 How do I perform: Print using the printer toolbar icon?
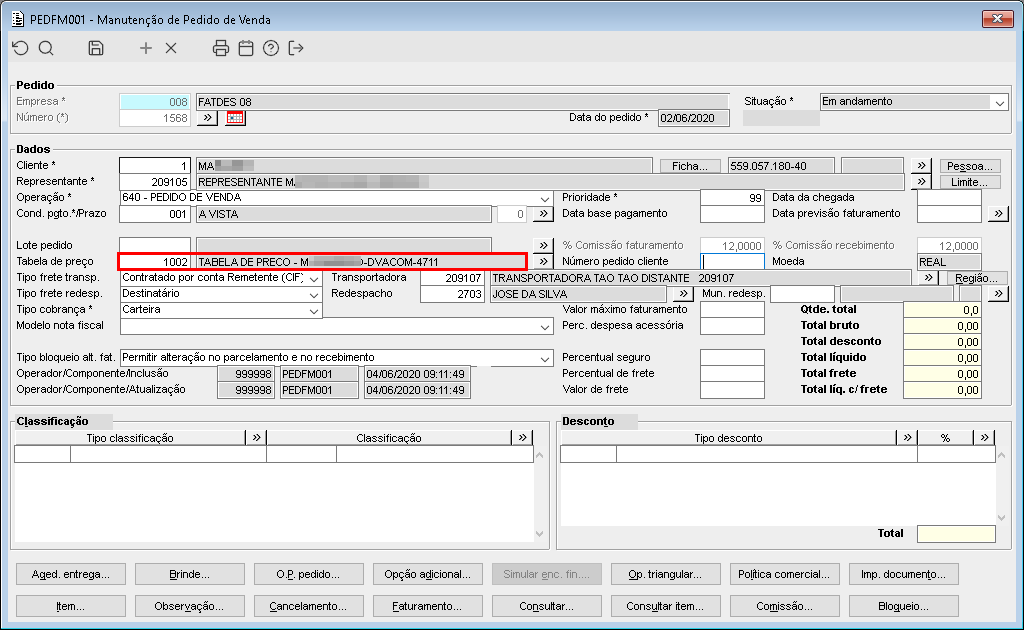pos(221,48)
